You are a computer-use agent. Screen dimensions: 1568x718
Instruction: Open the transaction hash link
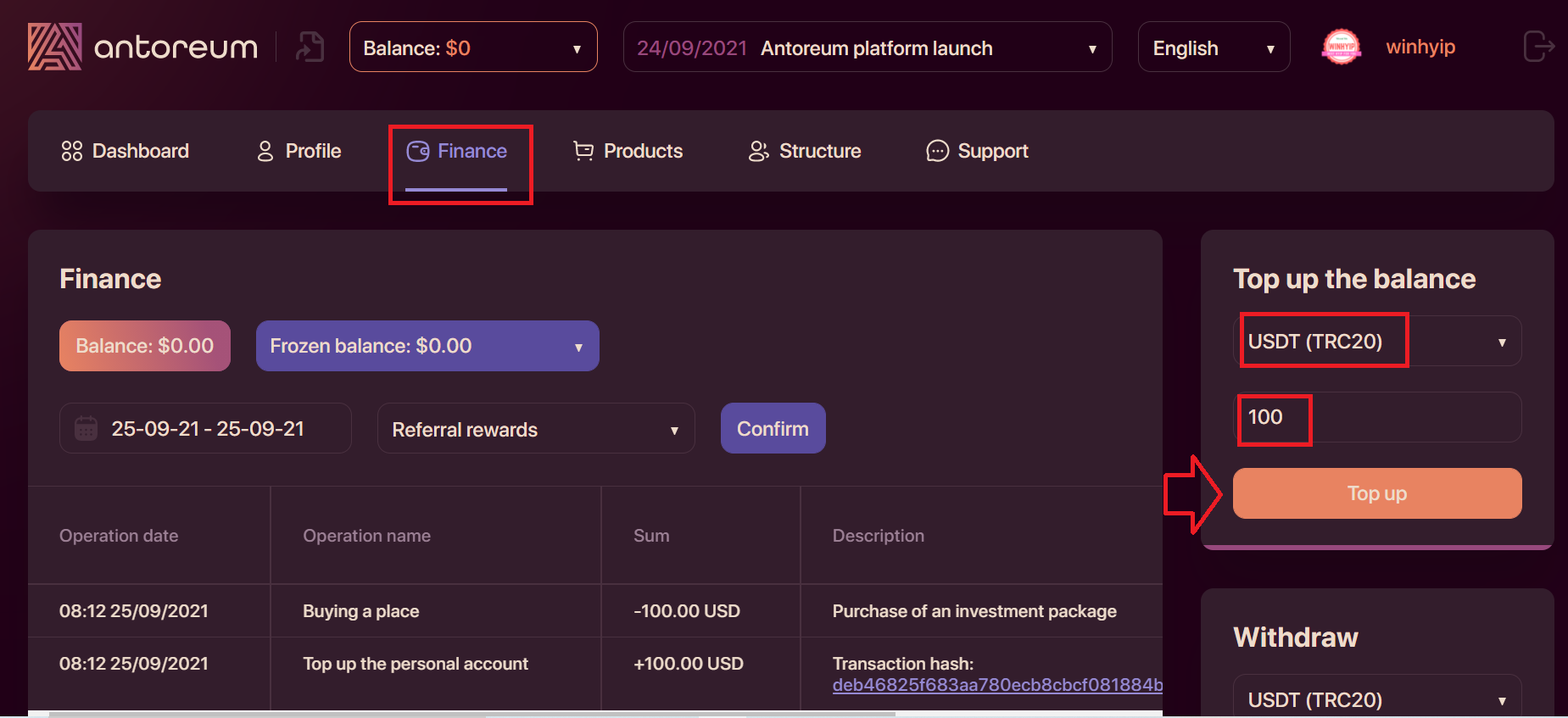pyautogui.click(x=997, y=685)
